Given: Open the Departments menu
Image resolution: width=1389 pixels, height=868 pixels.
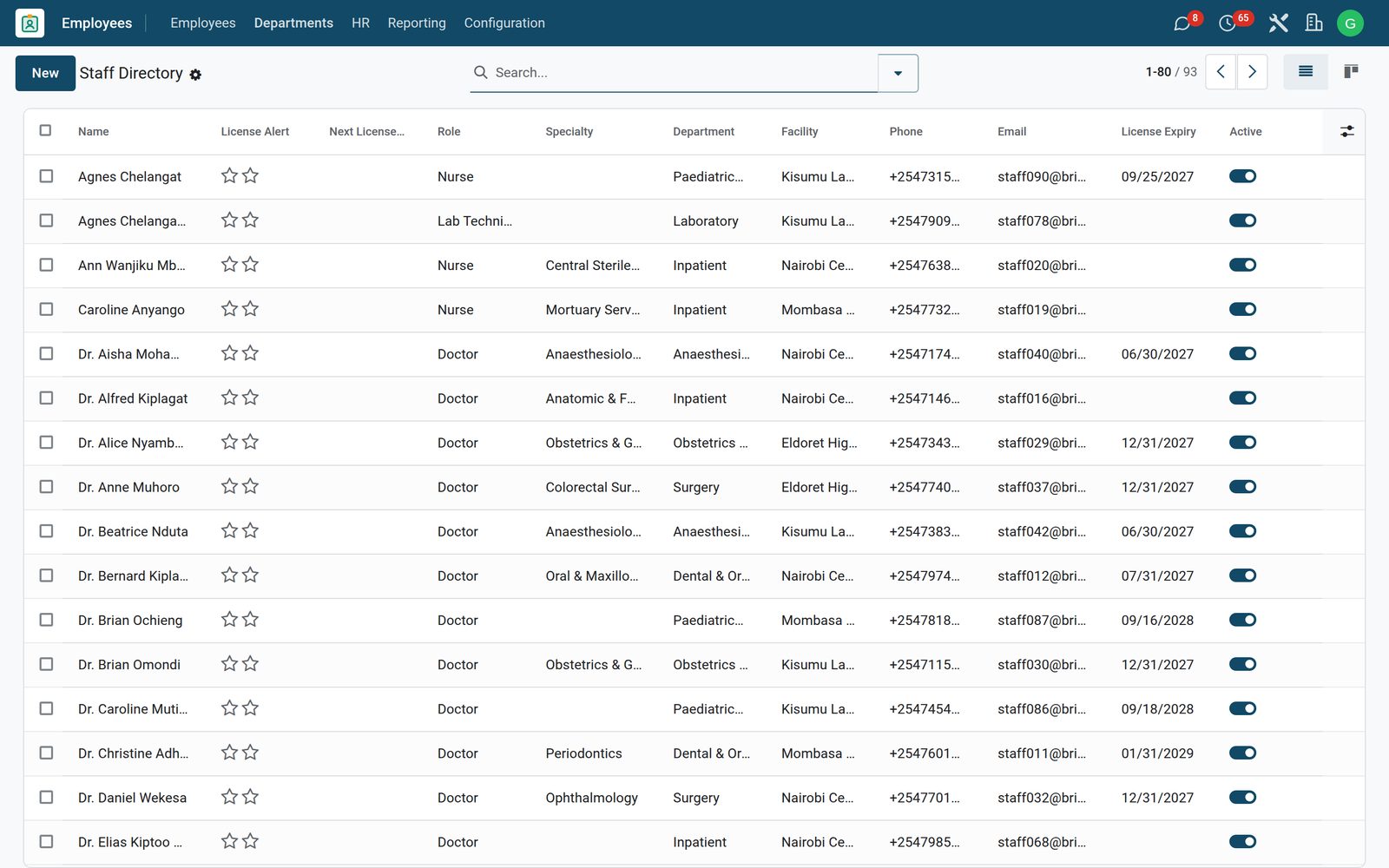Looking at the screenshot, I should (x=293, y=23).
